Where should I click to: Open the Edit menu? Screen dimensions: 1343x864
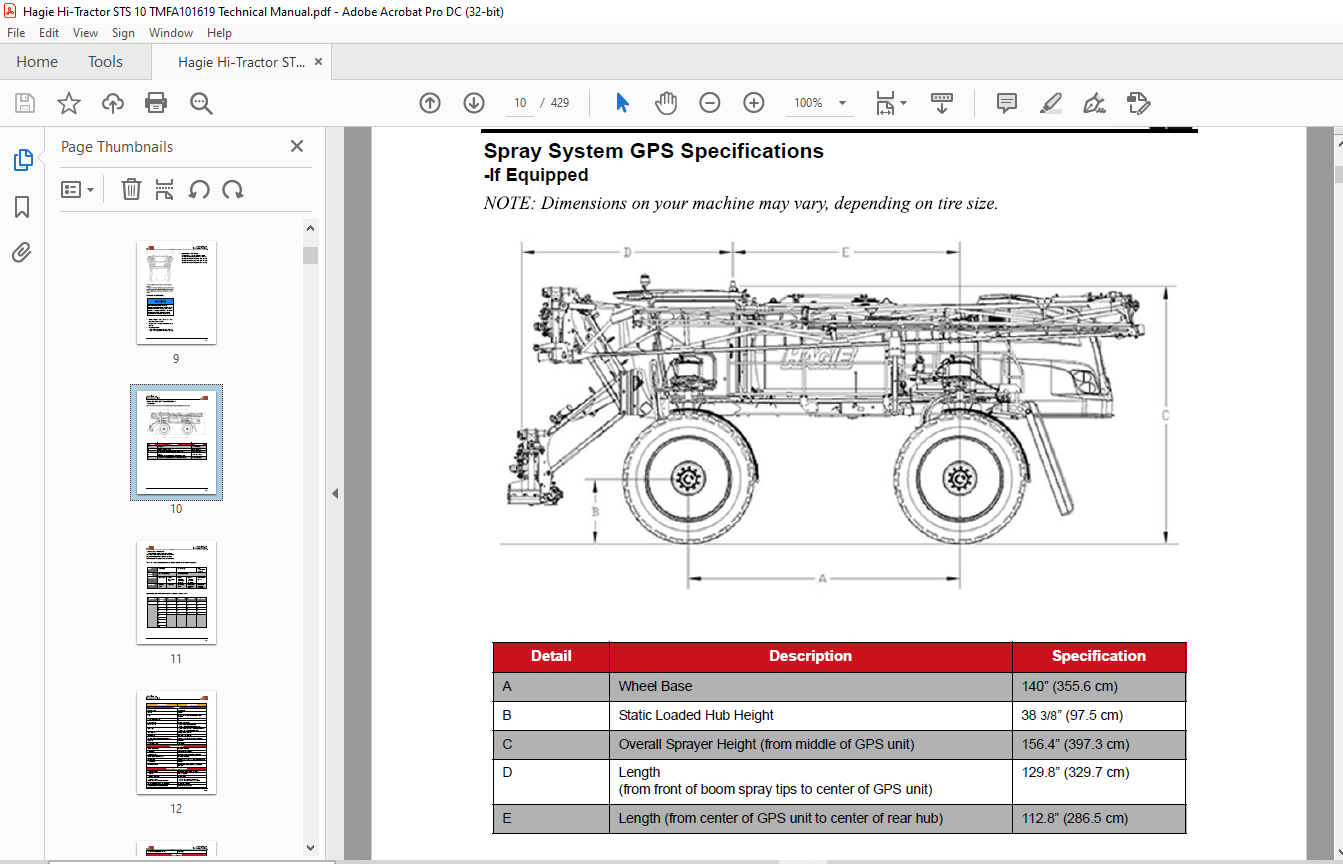[x=49, y=33]
